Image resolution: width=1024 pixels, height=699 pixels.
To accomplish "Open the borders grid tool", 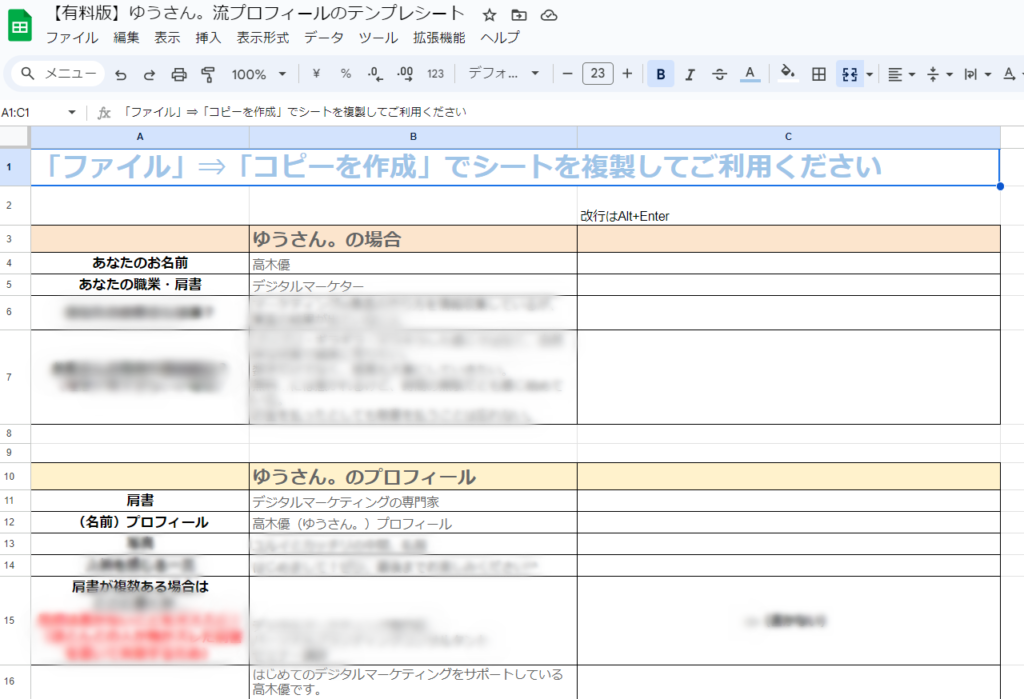I will click(818, 74).
